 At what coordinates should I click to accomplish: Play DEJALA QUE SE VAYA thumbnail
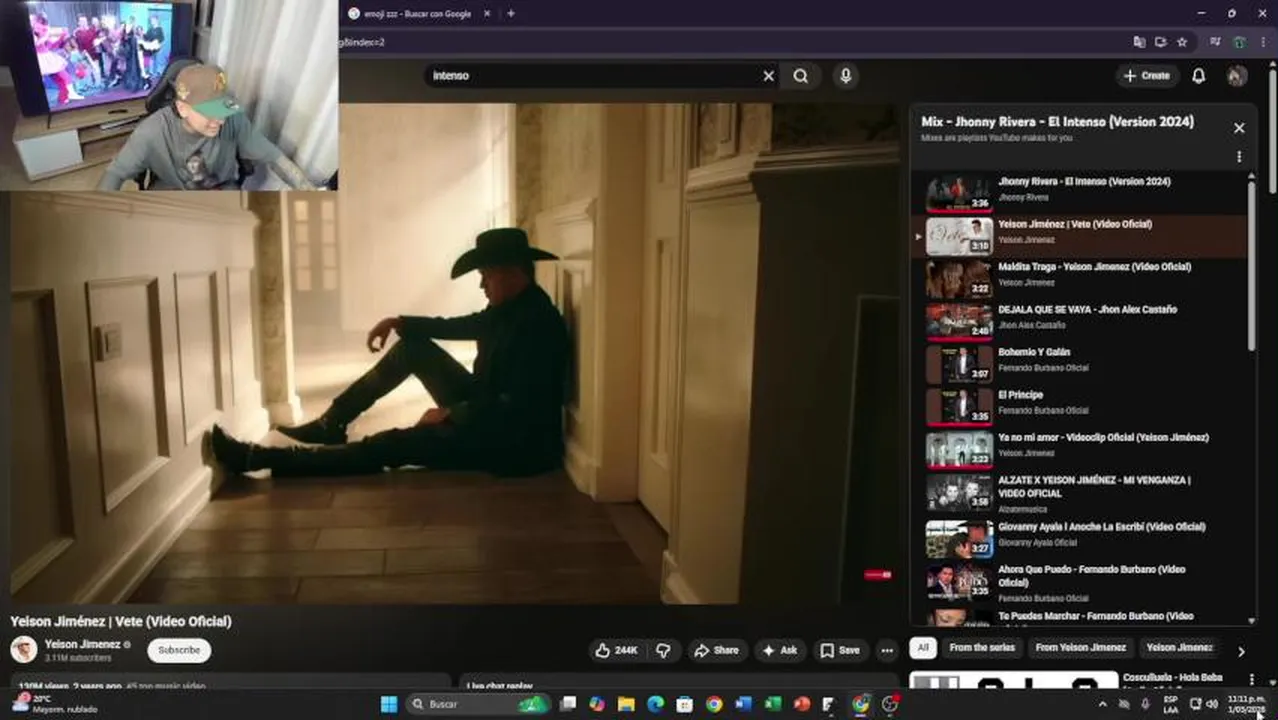959,320
